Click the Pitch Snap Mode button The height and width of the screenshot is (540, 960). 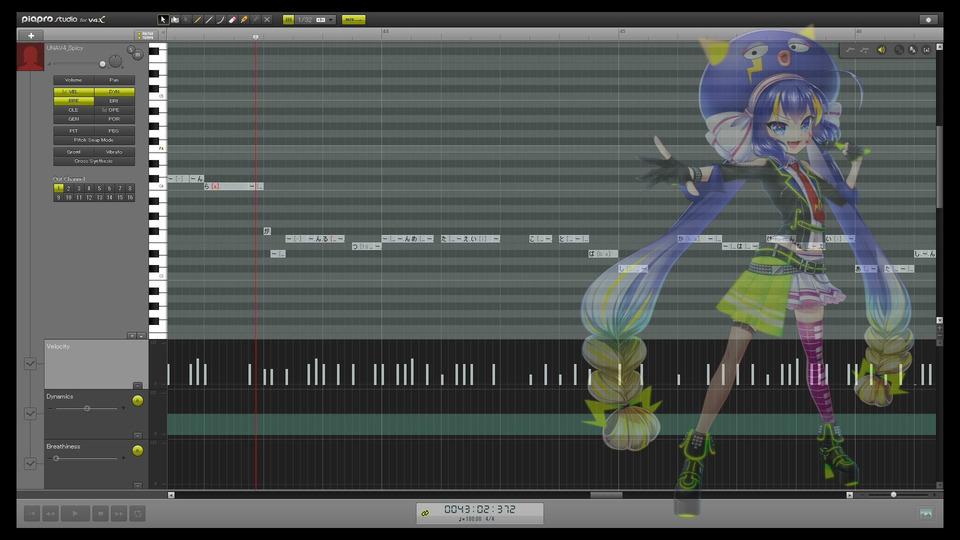coord(94,140)
